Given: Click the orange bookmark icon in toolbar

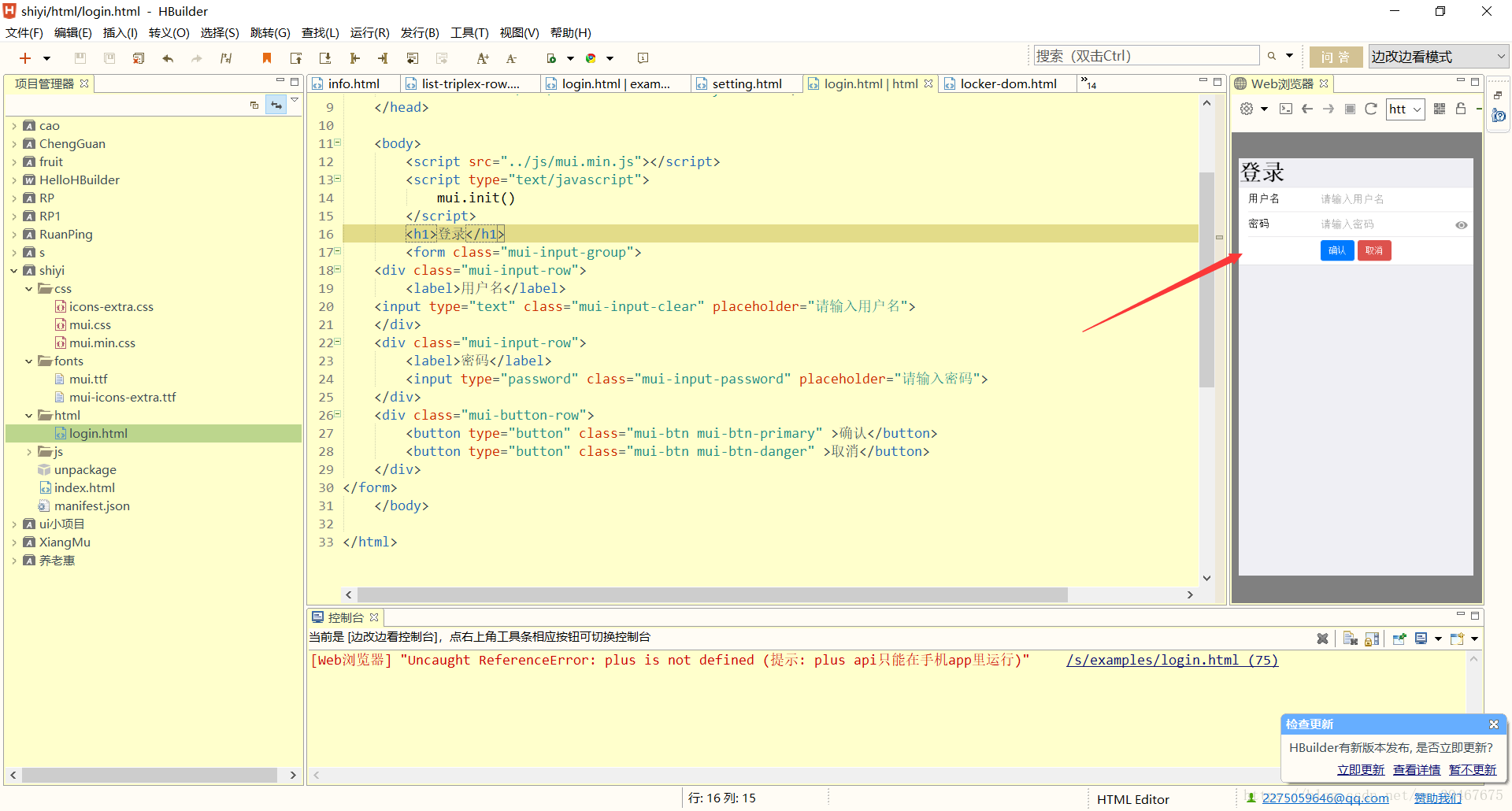Looking at the screenshot, I should [267, 58].
